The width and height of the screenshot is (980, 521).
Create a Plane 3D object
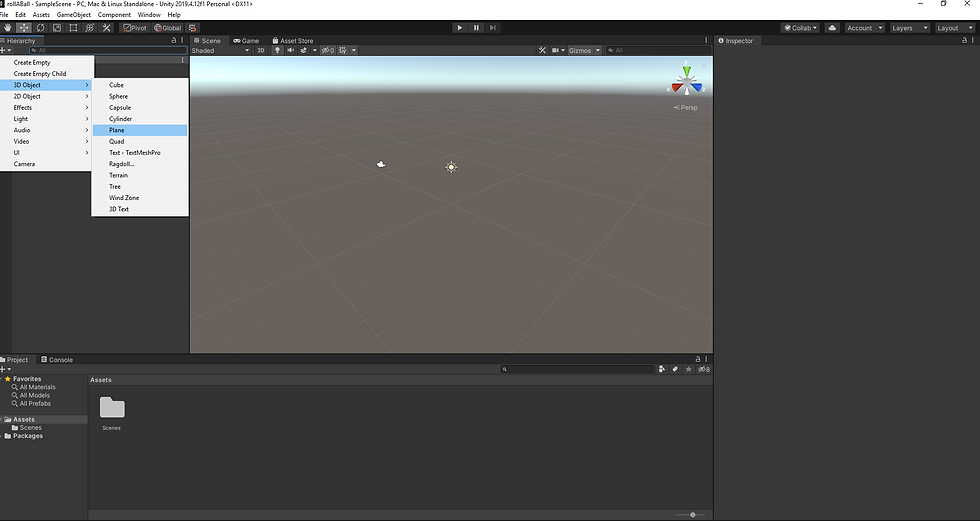pyautogui.click(x=140, y=130)
